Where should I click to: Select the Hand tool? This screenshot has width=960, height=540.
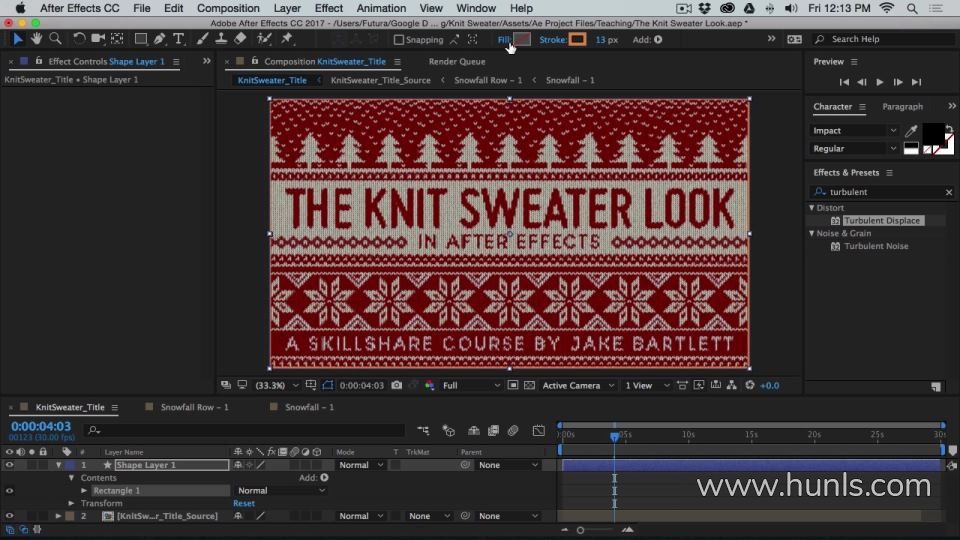click(x=36, y=39)
